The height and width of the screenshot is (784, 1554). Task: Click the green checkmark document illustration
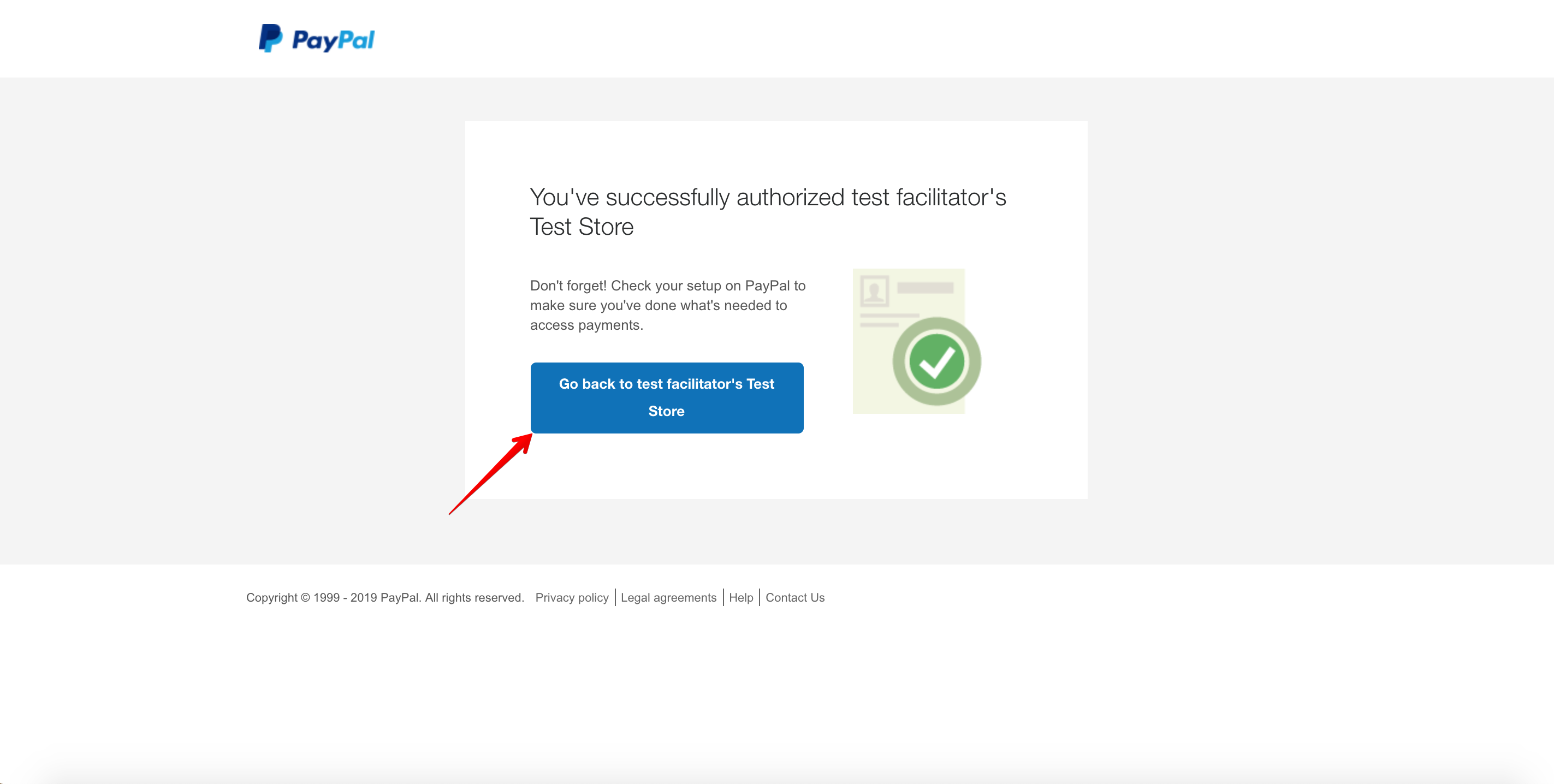click(916, 341)
